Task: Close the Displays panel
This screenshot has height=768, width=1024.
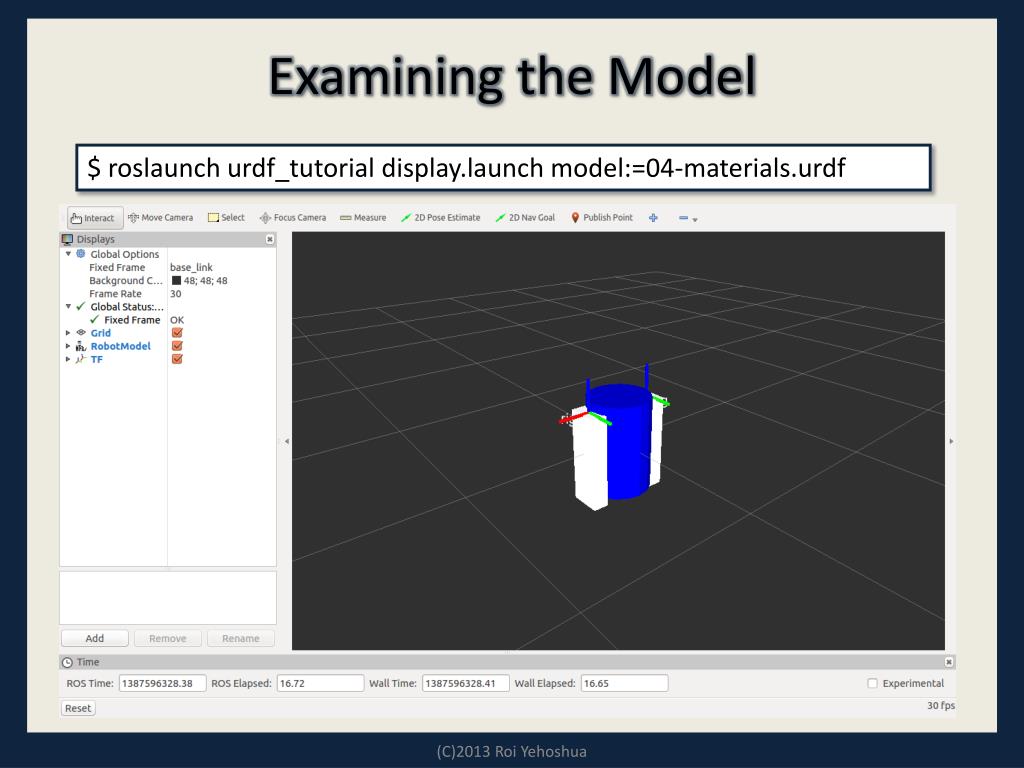Action: coord(270,240)
